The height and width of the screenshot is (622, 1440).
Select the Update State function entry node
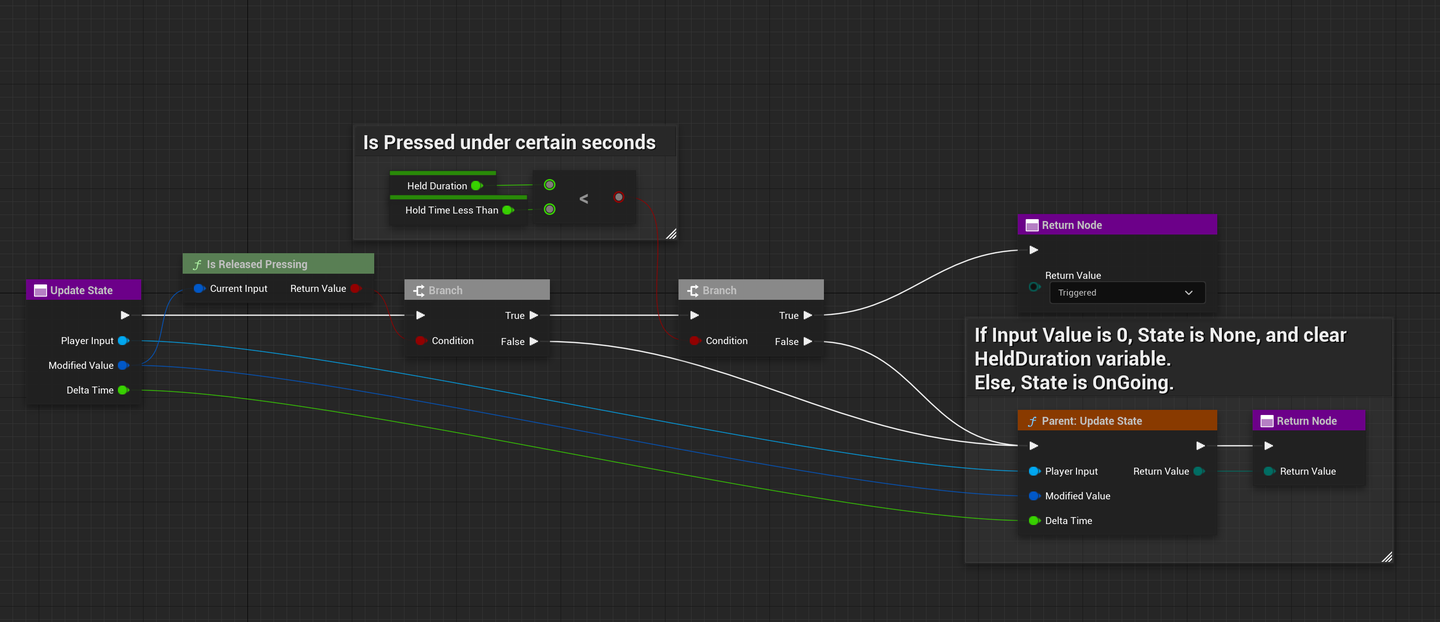83,289
